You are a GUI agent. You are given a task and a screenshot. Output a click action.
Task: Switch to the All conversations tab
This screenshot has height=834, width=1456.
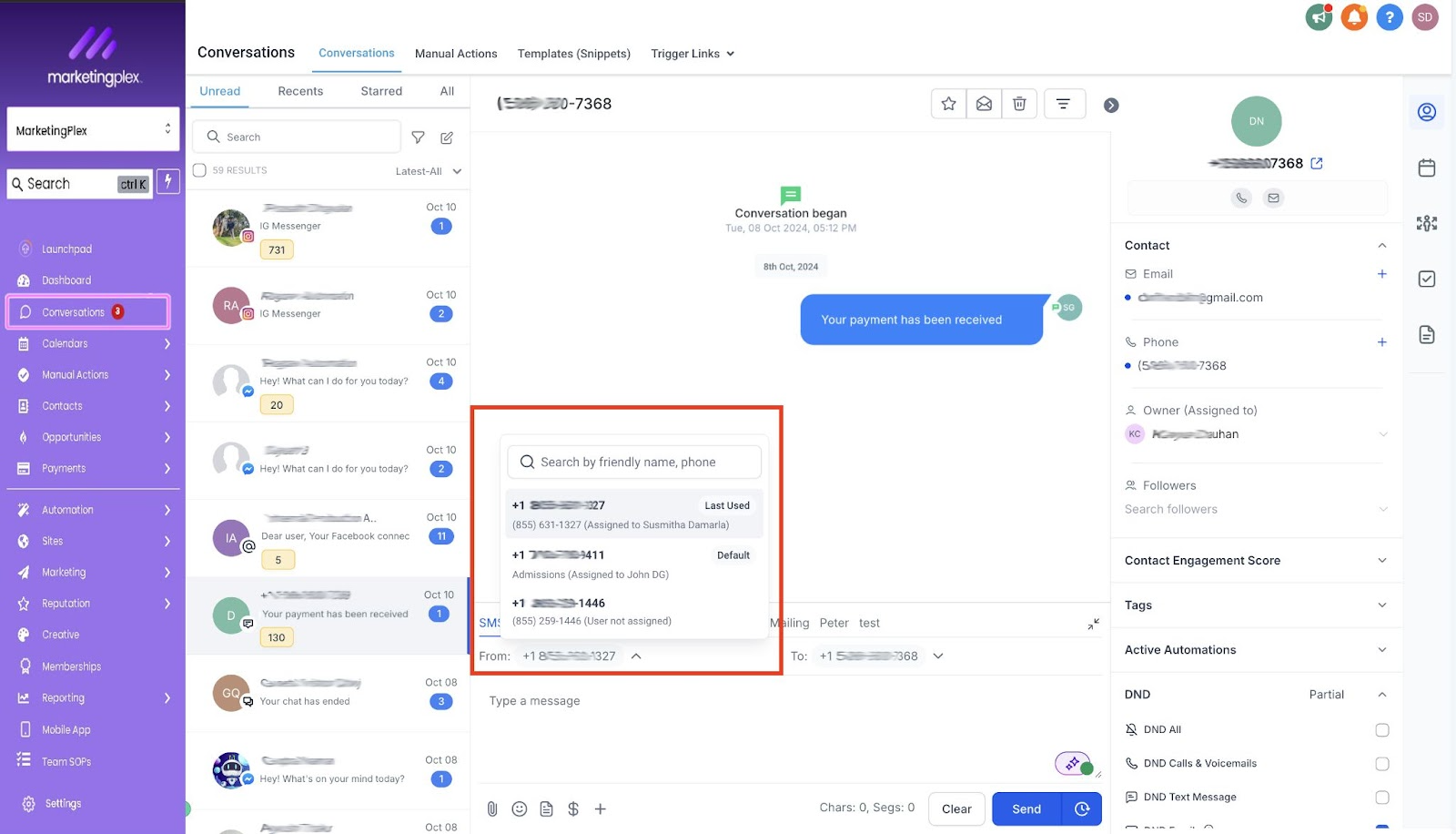pyautogui.click(x=447, y=91)
